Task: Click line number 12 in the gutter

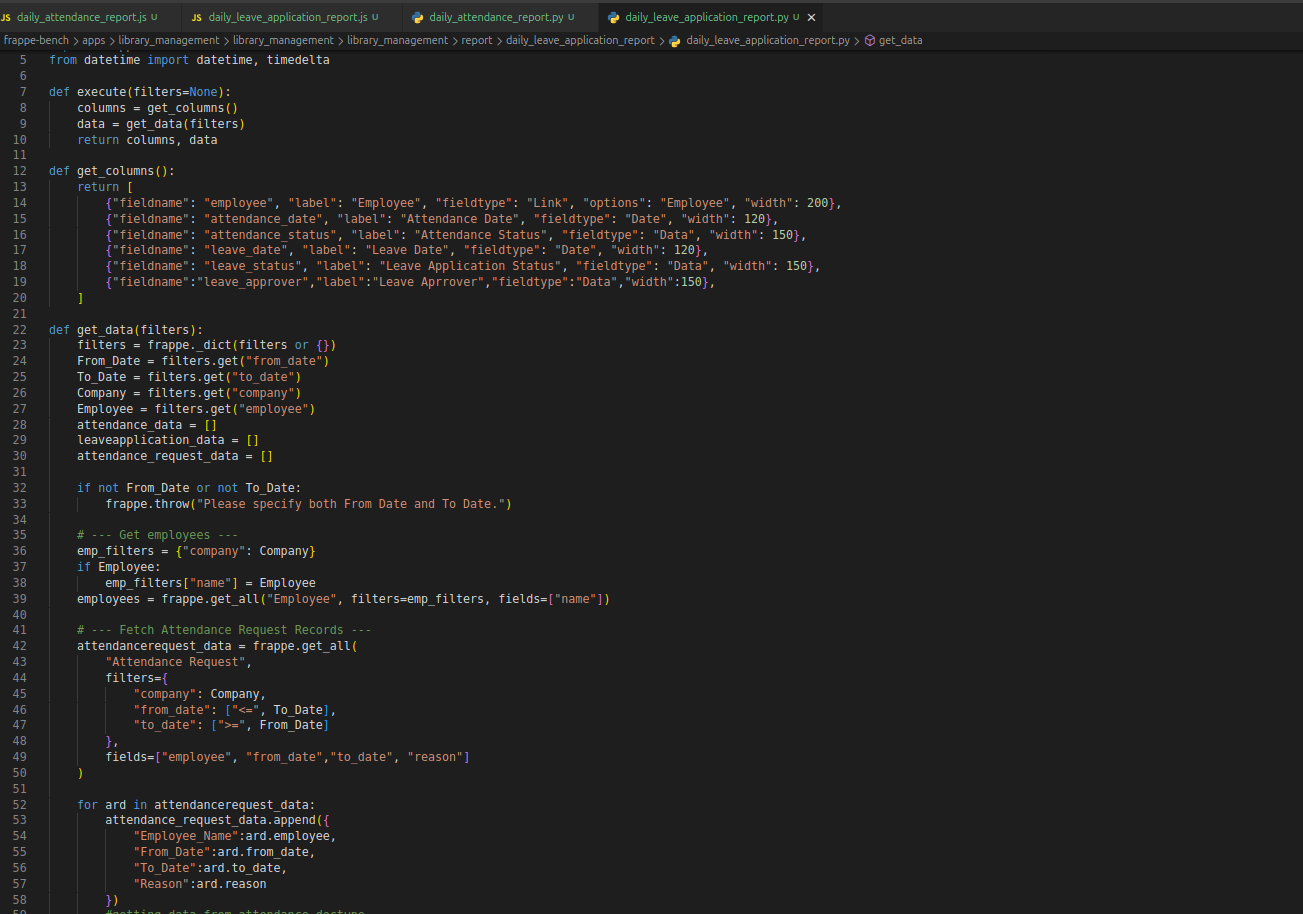Action: click(20, 171)
